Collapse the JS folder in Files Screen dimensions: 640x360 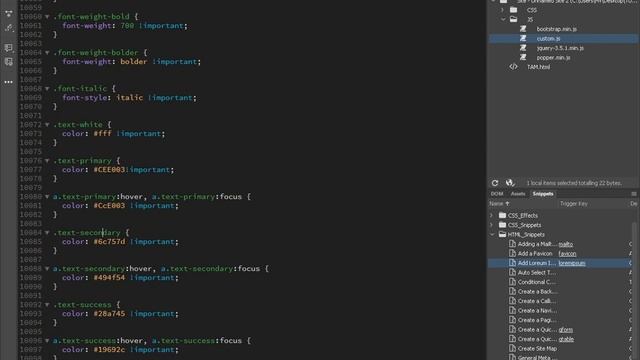click(x=503, y=19)
